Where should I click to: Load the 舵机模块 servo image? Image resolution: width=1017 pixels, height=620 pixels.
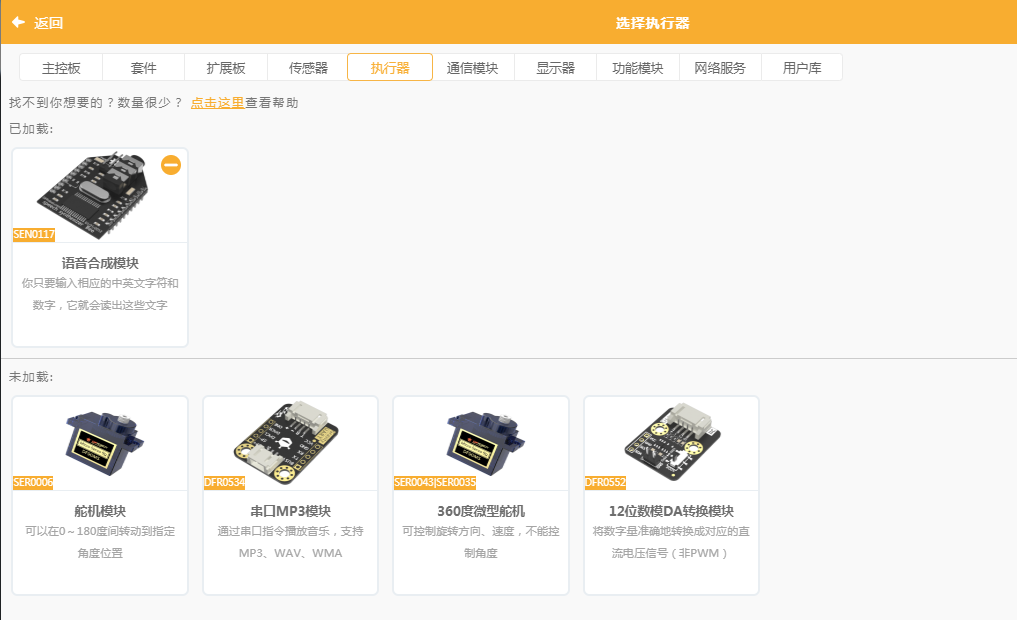click(x=104, y=443)
